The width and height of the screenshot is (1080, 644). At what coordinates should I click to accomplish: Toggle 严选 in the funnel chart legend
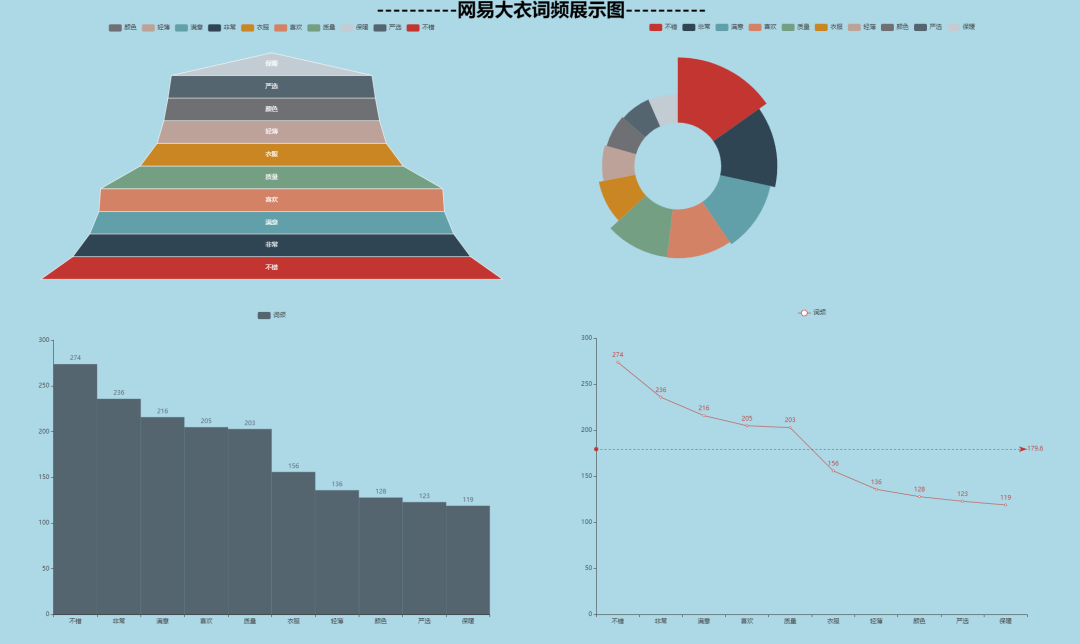[387, 28]
